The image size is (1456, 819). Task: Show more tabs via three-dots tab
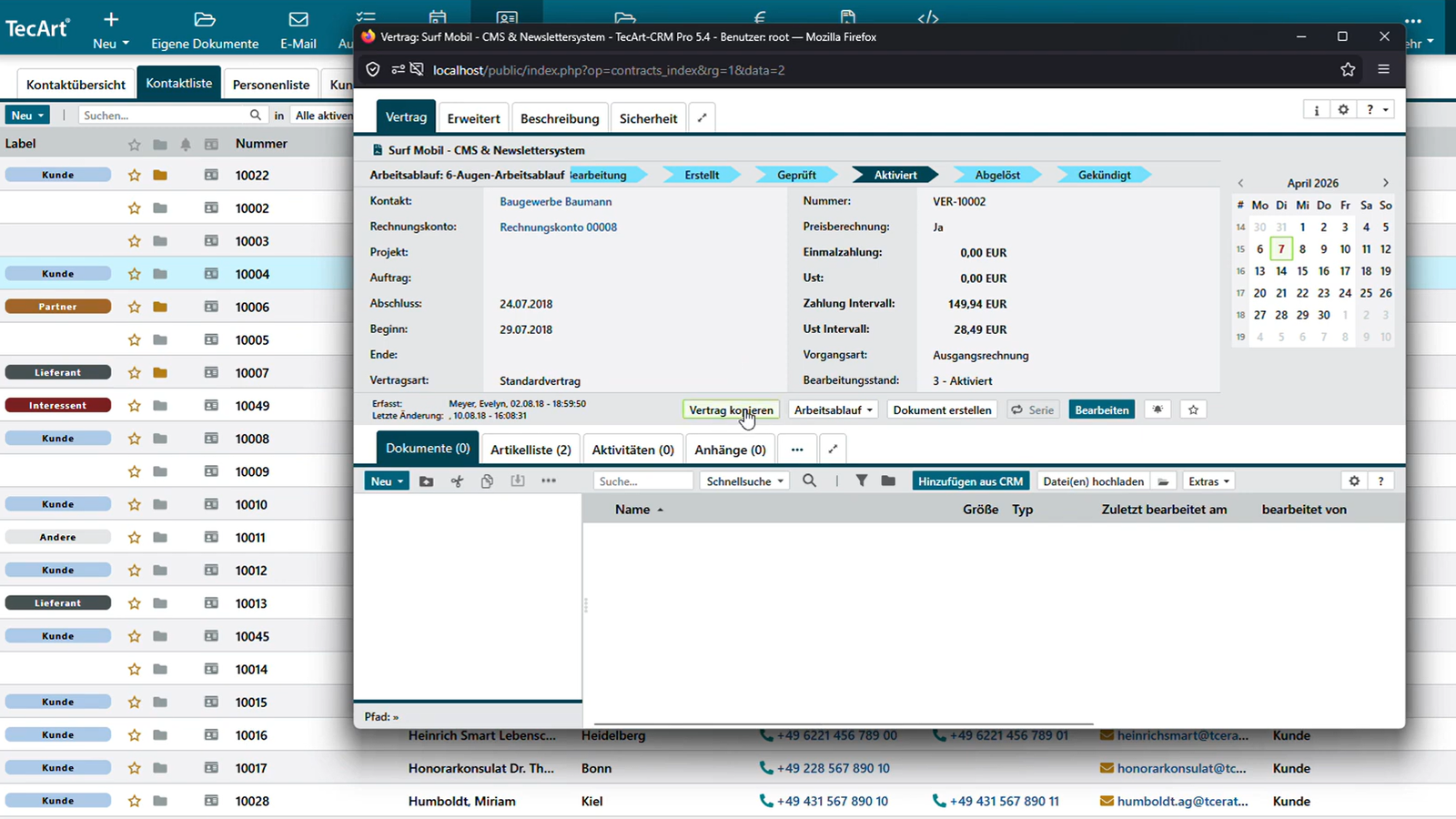797,449
